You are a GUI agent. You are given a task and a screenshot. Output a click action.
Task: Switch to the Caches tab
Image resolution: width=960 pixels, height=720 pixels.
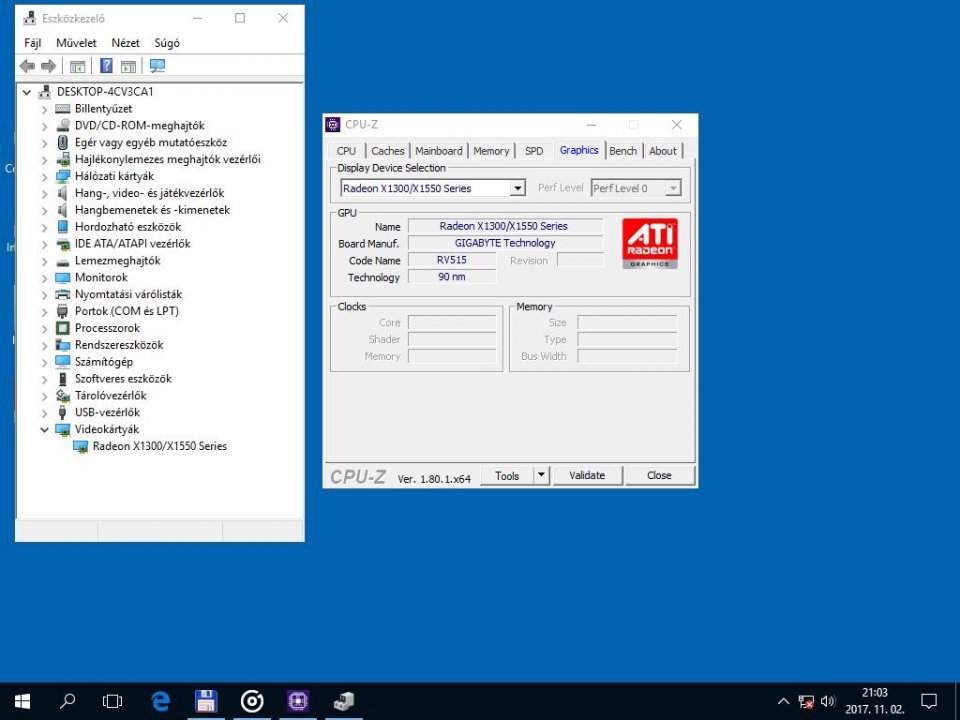click(x=388, y=151)
